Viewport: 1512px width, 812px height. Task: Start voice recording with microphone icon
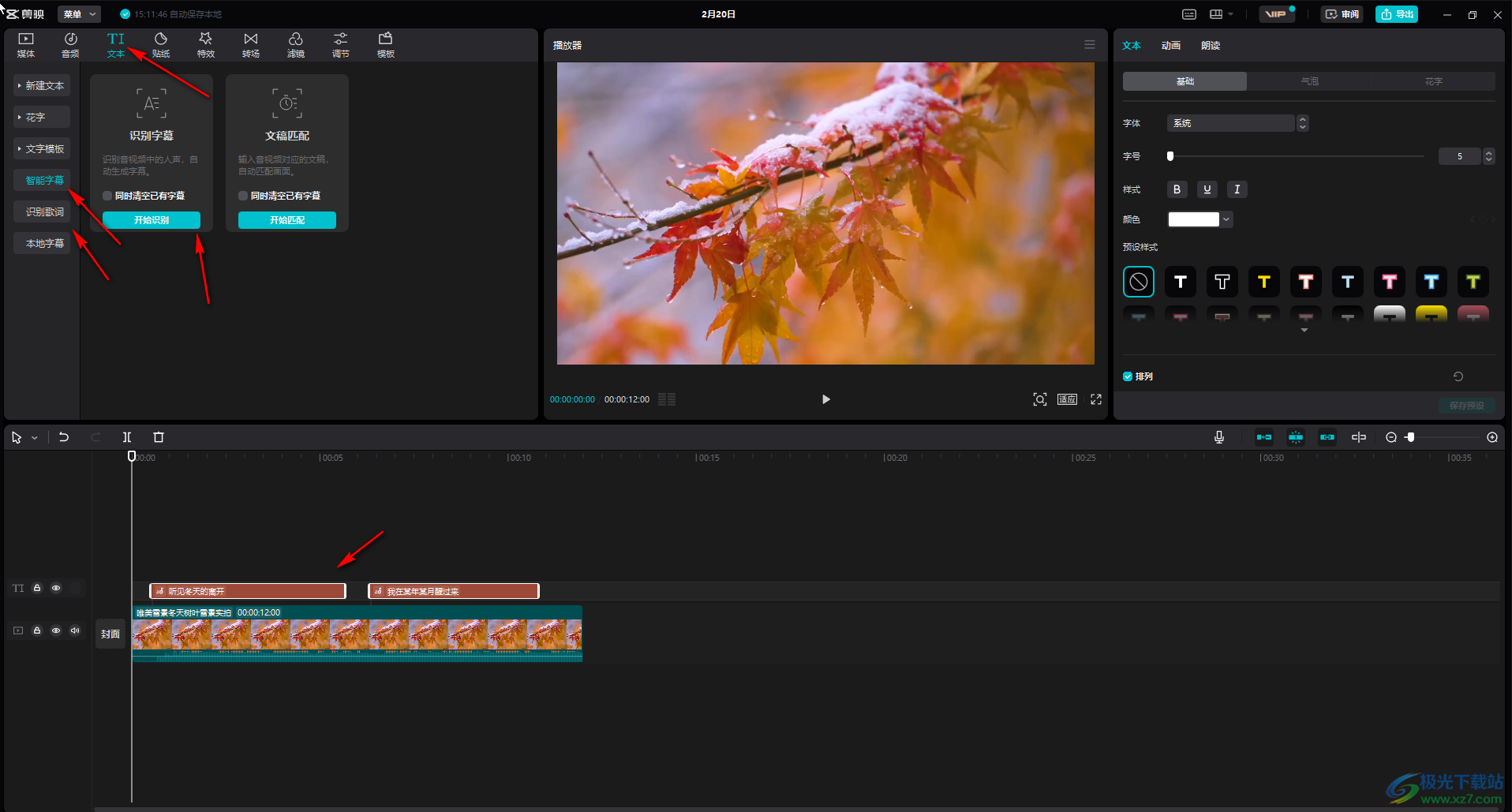[1219, 437]
